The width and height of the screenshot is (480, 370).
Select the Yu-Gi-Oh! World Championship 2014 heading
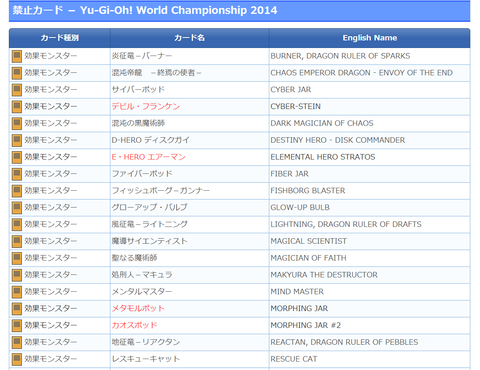[x=179, y=10]
